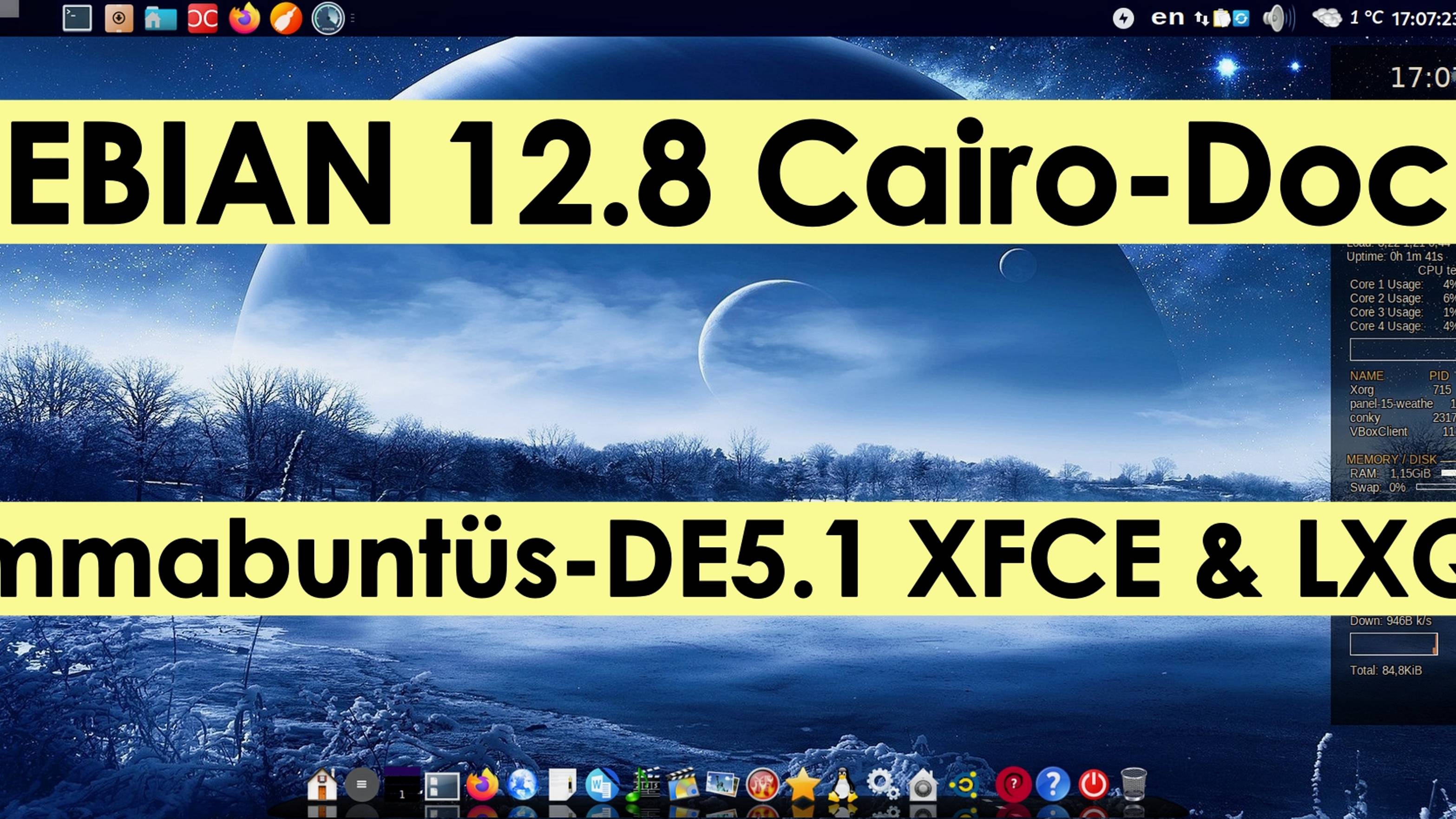The width and height of the screenshot is (1456, 819).
Task: Open the volume speaker control
Action: pyautogui.click(x=1278, y=19)
